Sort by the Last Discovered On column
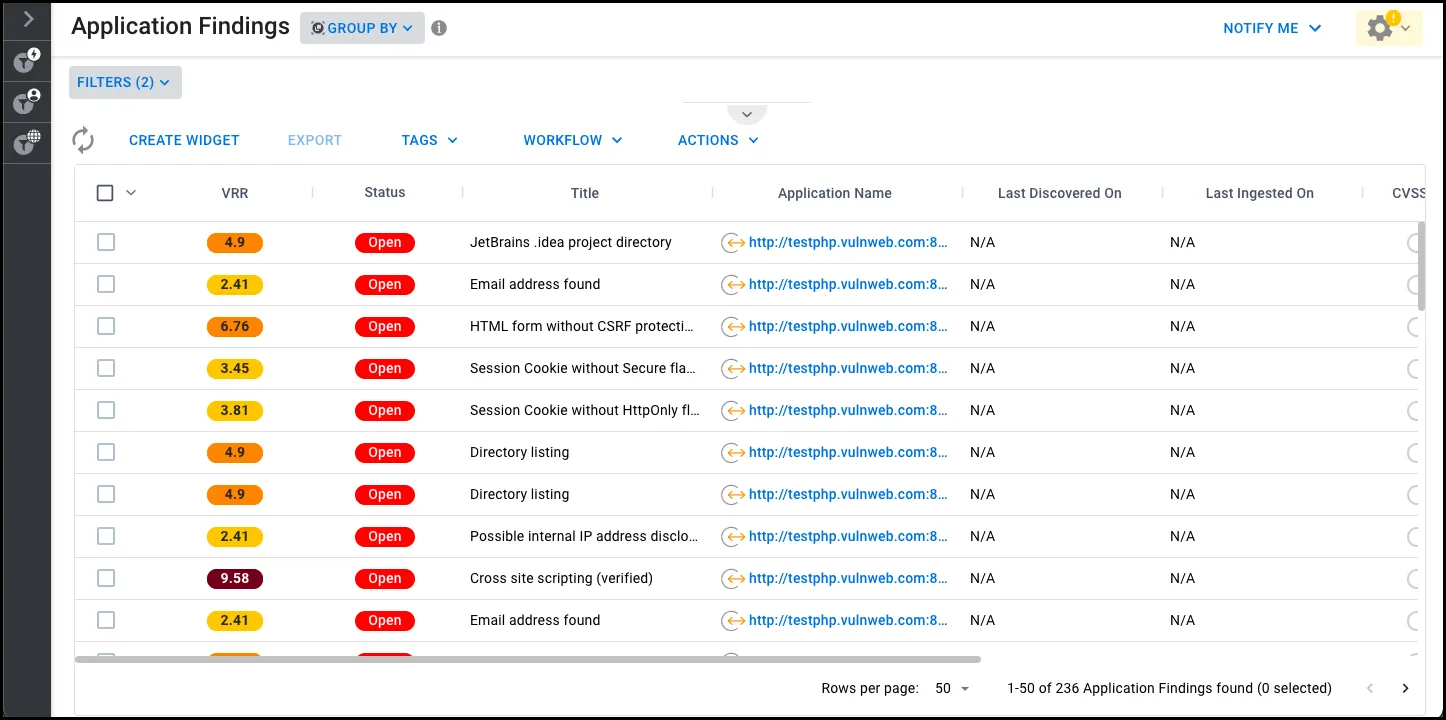The height and width of the screenshot is (720, 1446). [1060, 193]
